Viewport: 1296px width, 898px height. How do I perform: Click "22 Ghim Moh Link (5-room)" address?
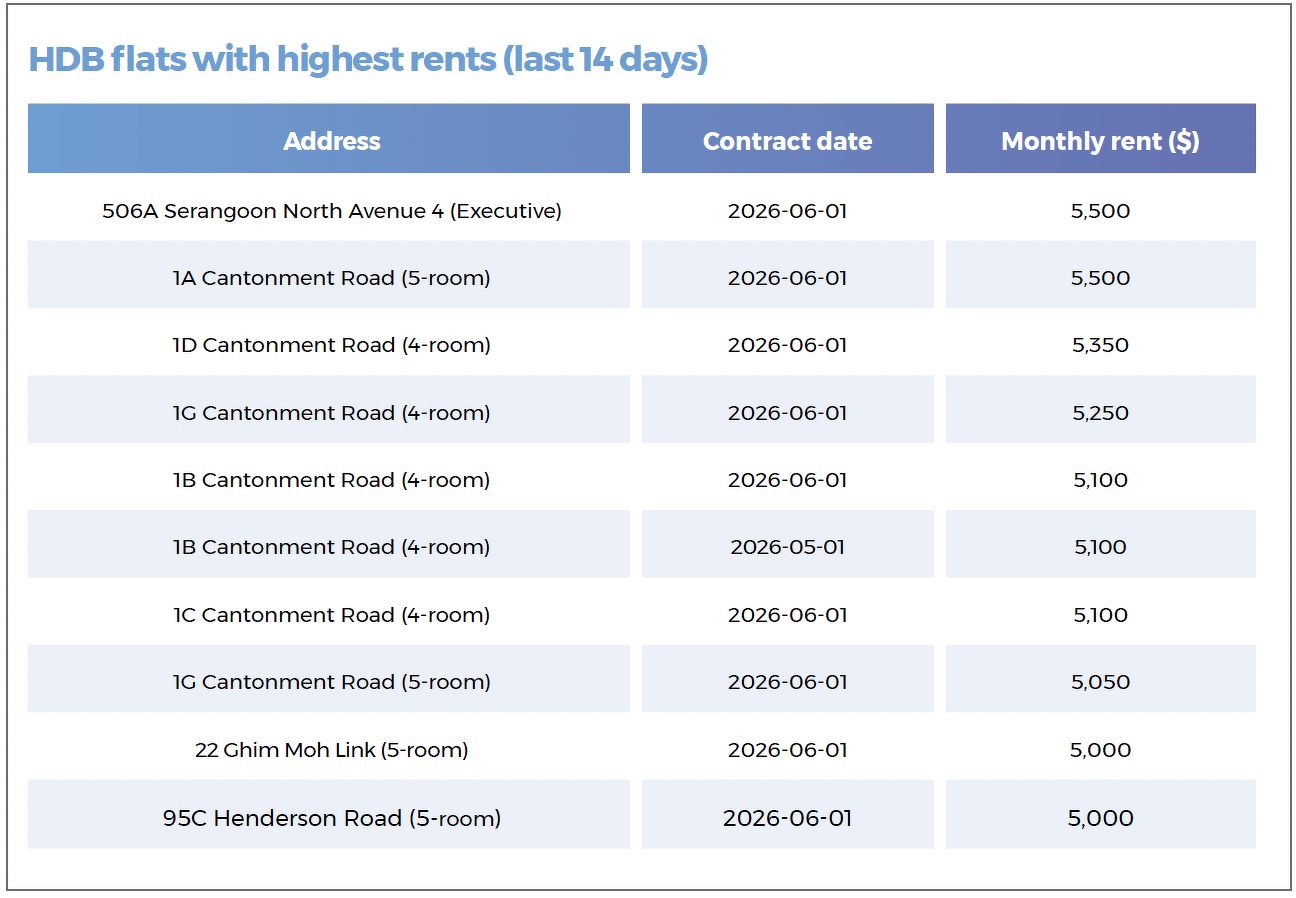[332, 750]
